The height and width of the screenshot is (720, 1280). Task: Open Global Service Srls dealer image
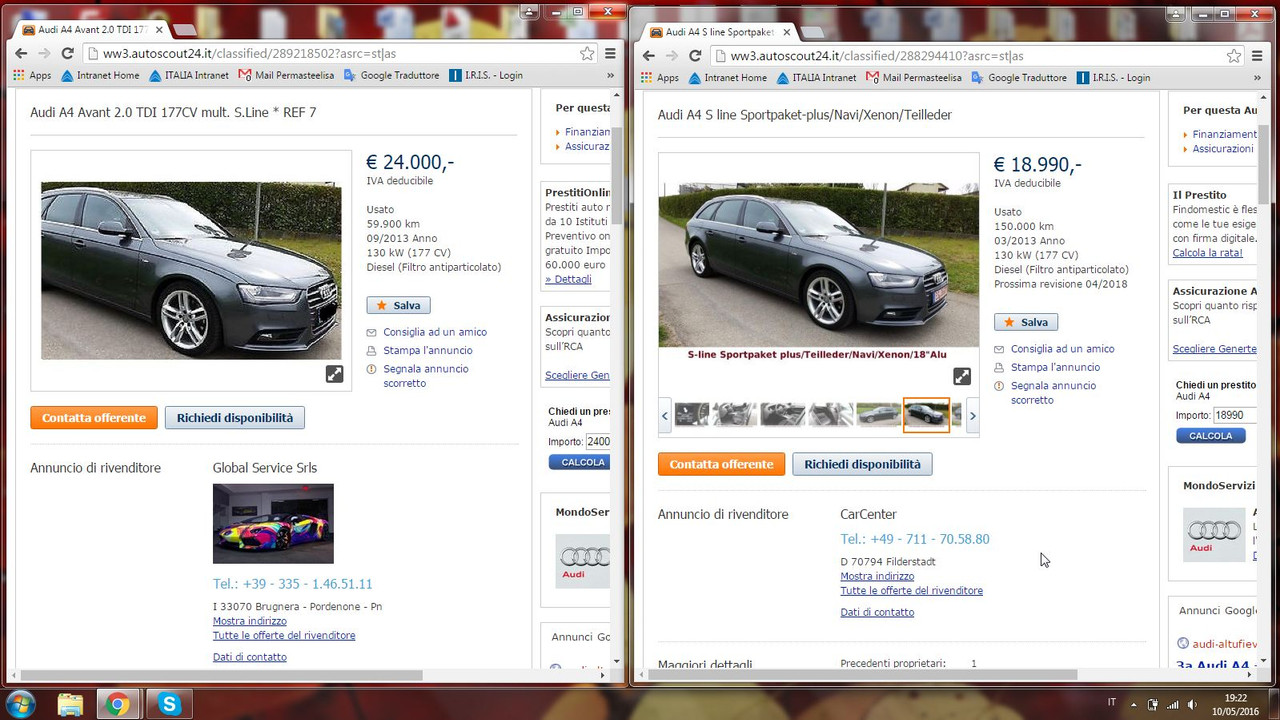click(x=273, y=524)
